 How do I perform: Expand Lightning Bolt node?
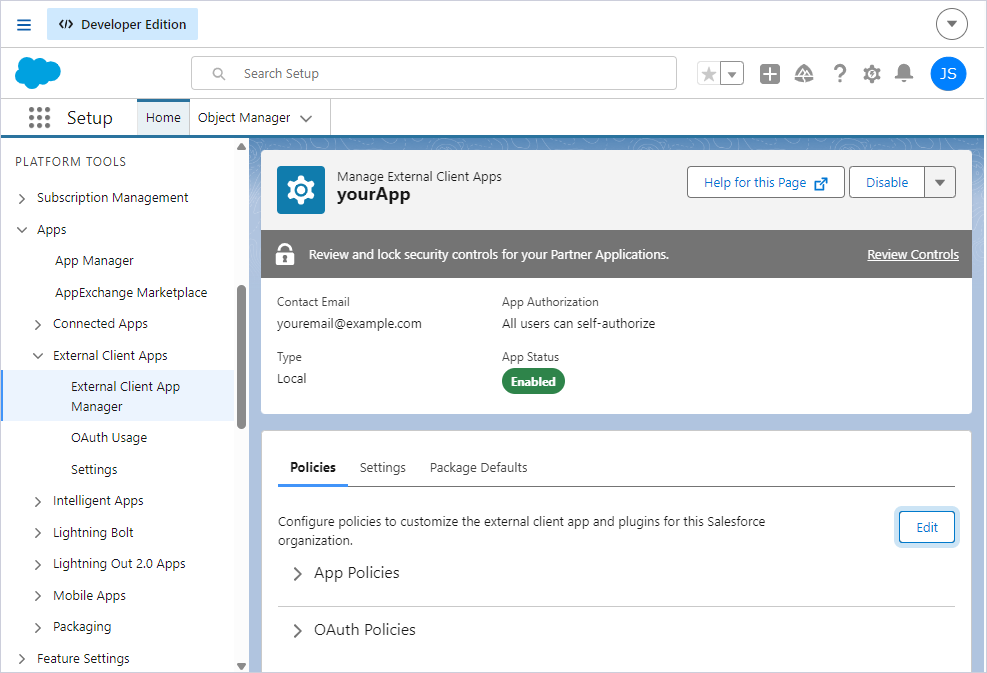38,533
